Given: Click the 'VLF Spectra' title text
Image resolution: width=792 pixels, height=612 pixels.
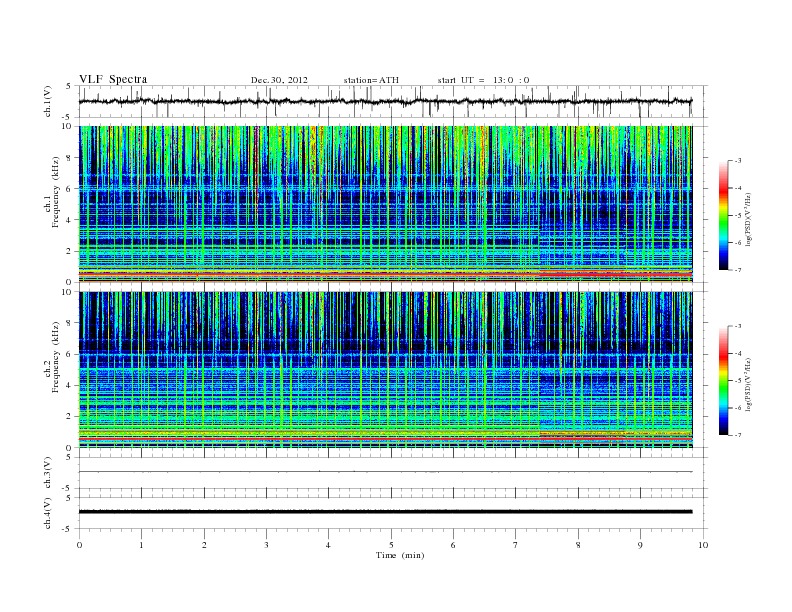Looking at the screenshot, I should pyautogui.click(x=113, y=79).
